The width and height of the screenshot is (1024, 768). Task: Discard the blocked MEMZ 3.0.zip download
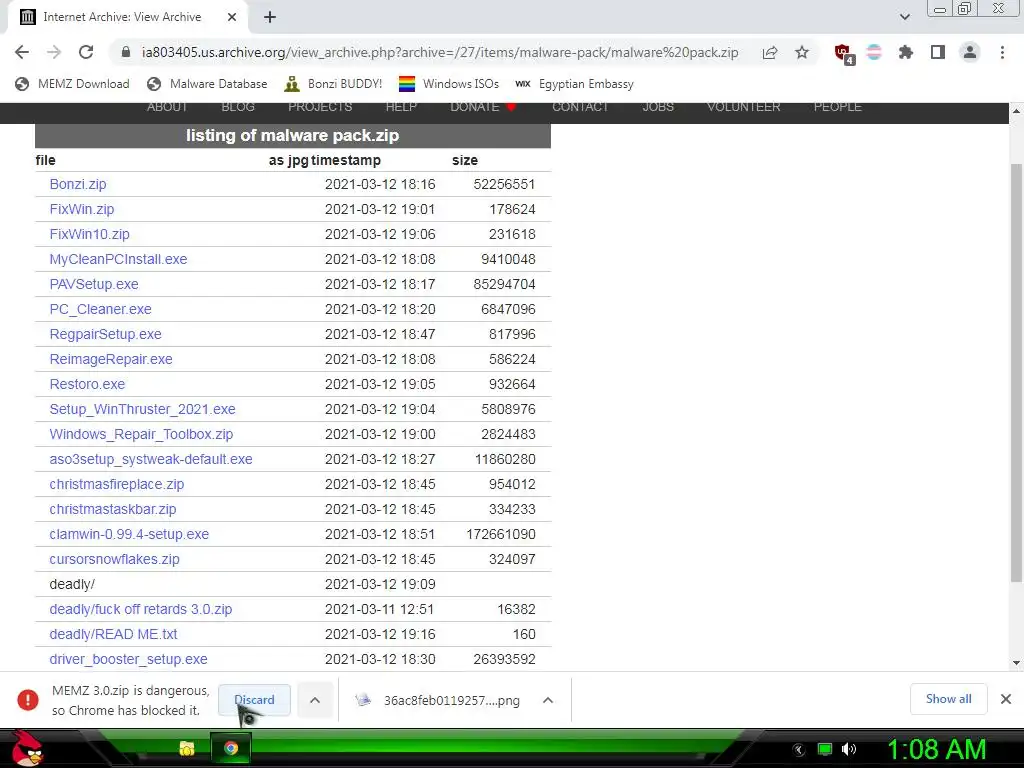(x=254, y=699)
